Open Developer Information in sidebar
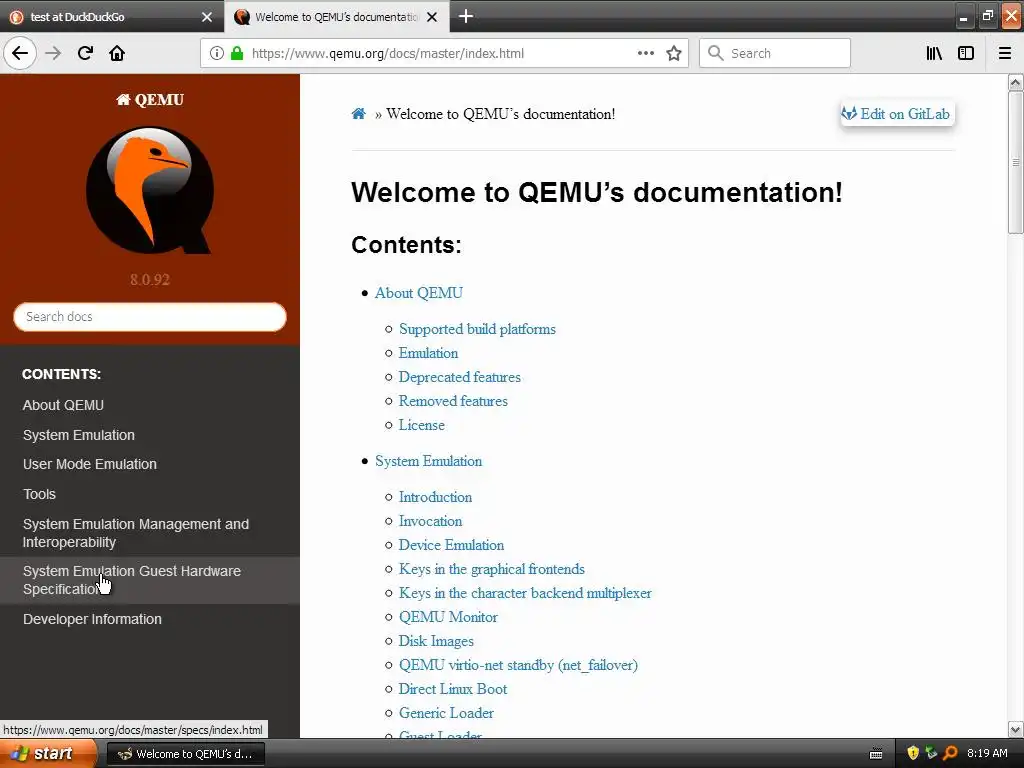The width and height of the screenshot is (1024, 768). tap(92, 619)
